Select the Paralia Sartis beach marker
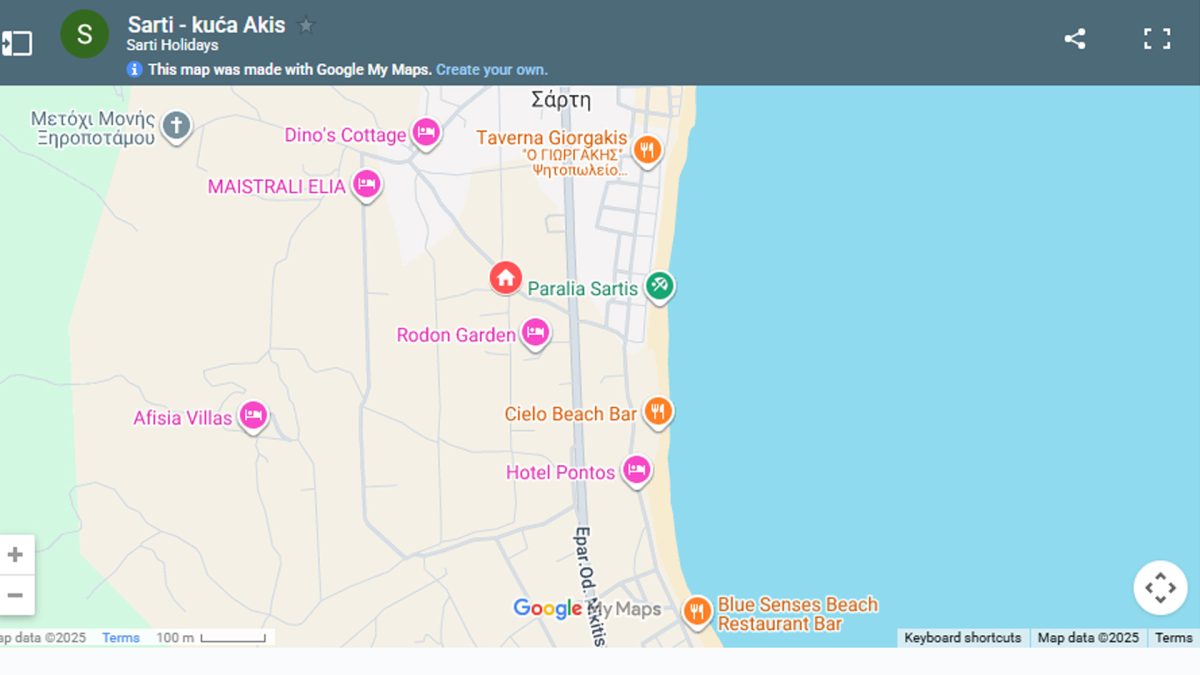The width and height of the screenshot is (1200, 675). click(659, 286)
